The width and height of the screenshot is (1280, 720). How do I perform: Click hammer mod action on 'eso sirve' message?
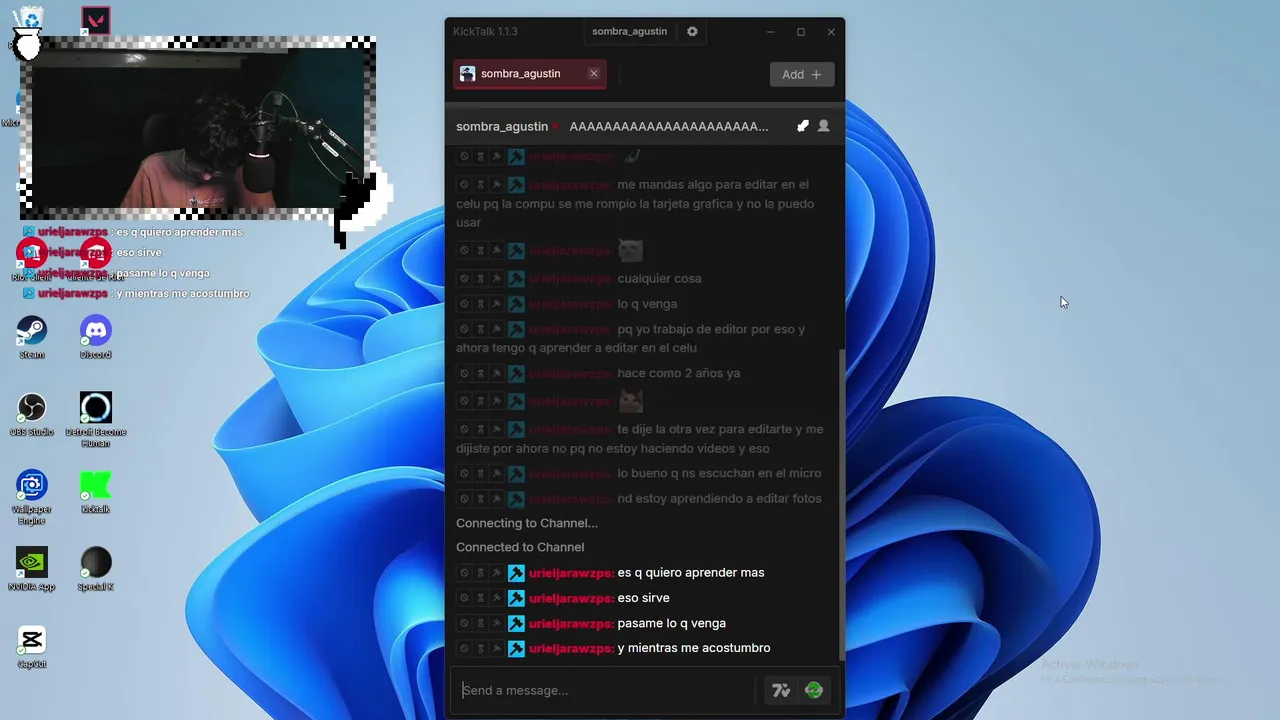click(496, 598)
